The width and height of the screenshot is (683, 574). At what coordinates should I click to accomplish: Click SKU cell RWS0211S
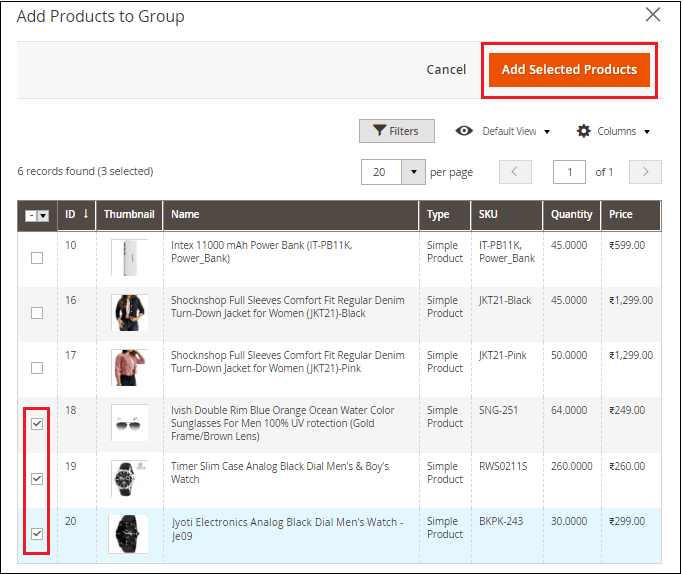(x=503, y=466)
